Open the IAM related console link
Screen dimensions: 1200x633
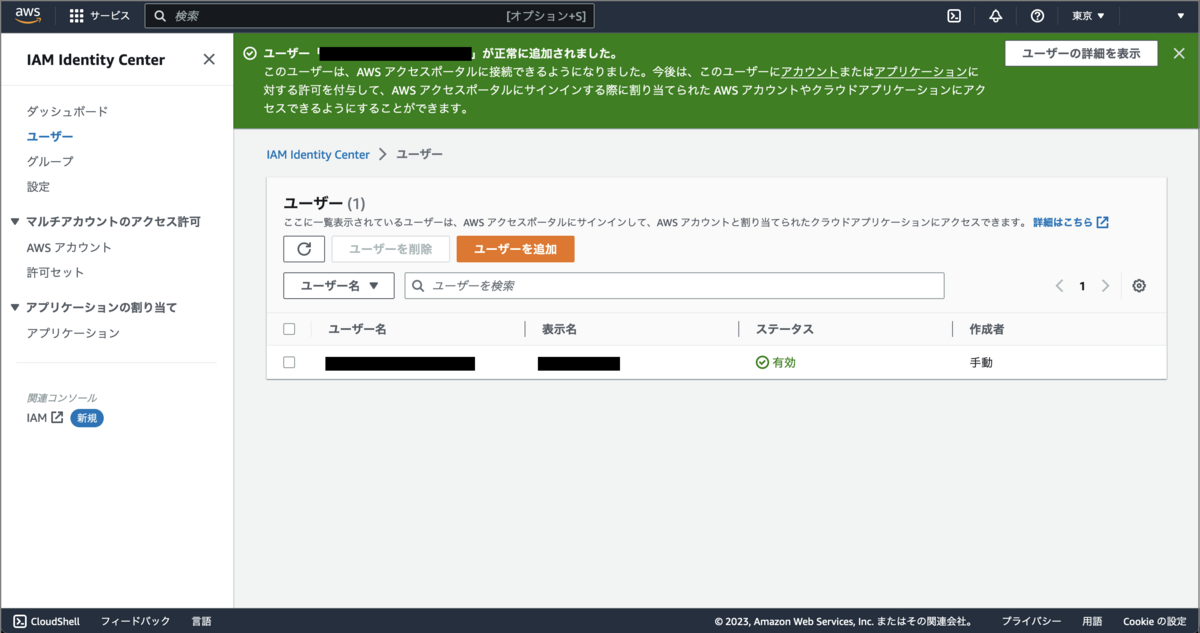click(x=45, y=418)
